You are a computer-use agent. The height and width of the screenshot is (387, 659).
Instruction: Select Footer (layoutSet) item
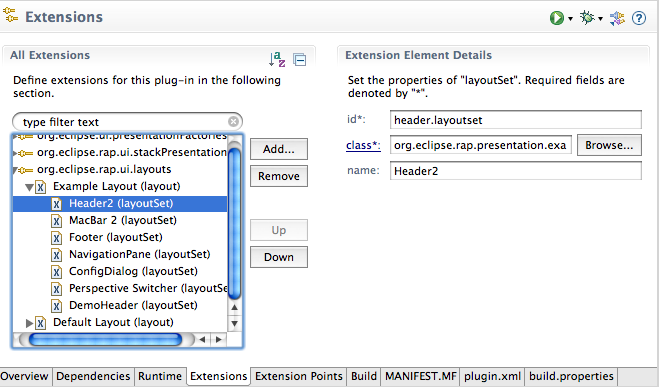click(120, 237)
